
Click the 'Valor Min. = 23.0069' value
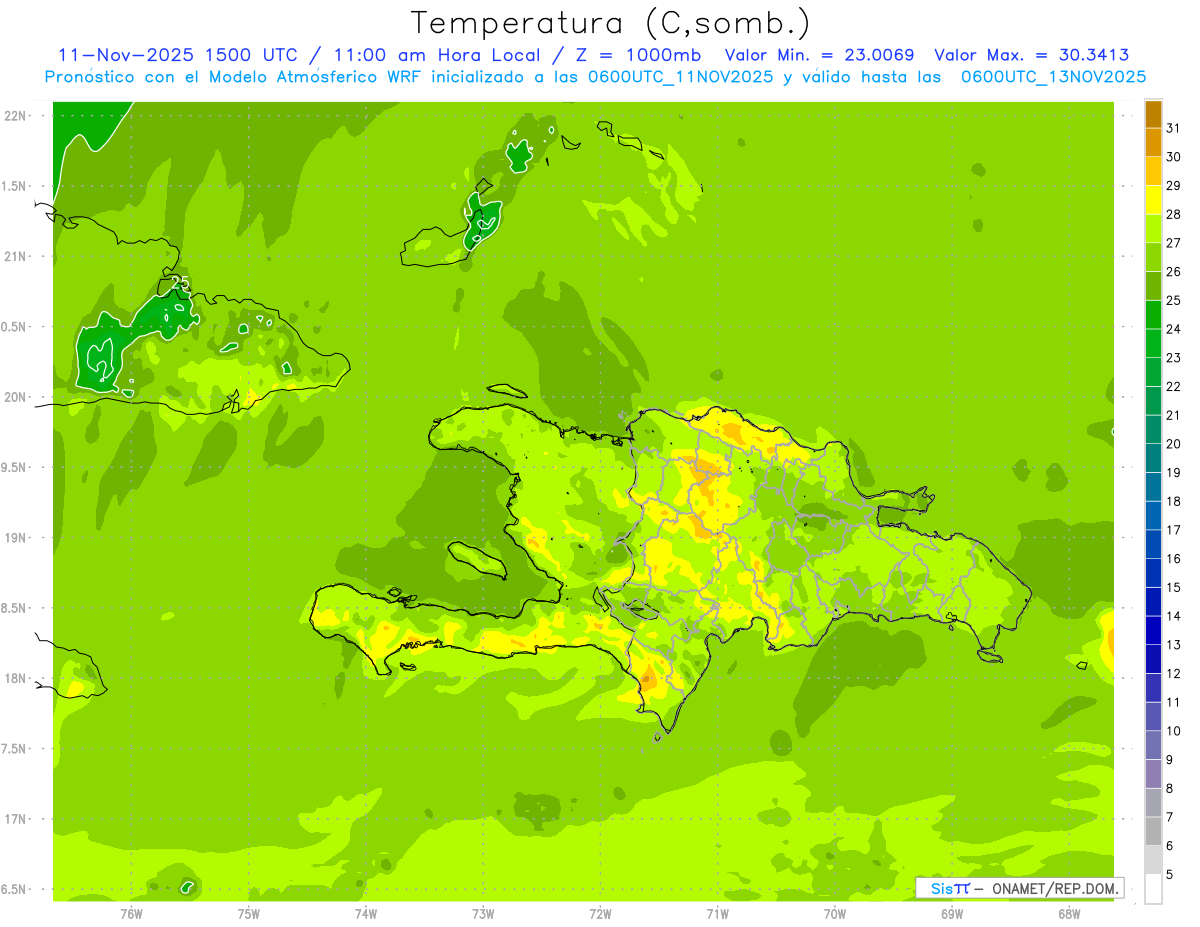(x=819, y=55)
